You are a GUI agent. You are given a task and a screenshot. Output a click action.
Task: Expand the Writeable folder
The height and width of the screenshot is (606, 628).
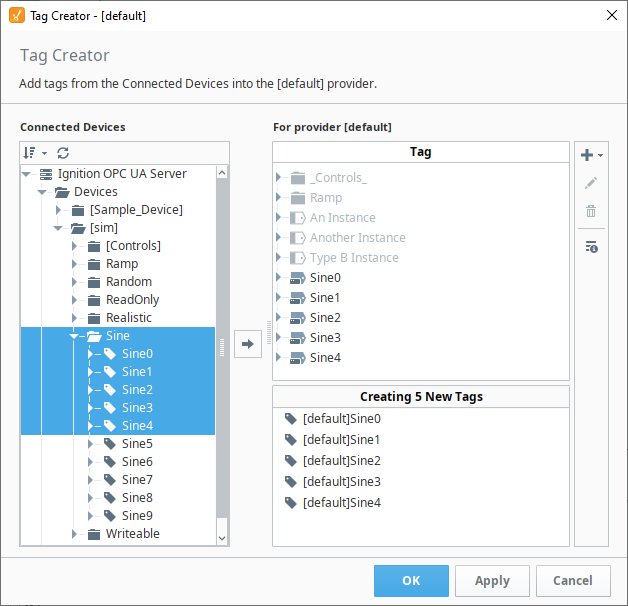74,534
